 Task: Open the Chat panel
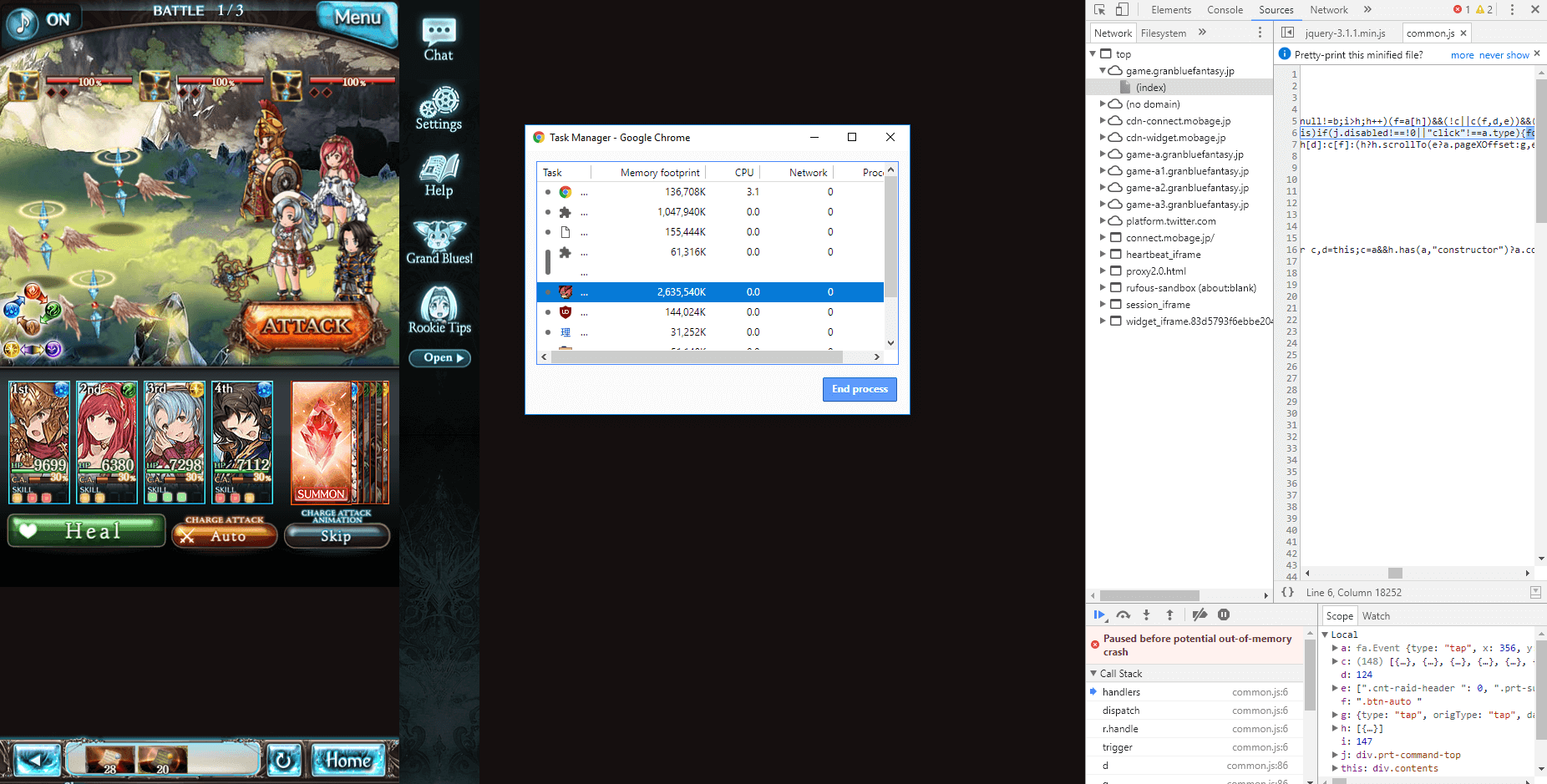tap(439, 35)
